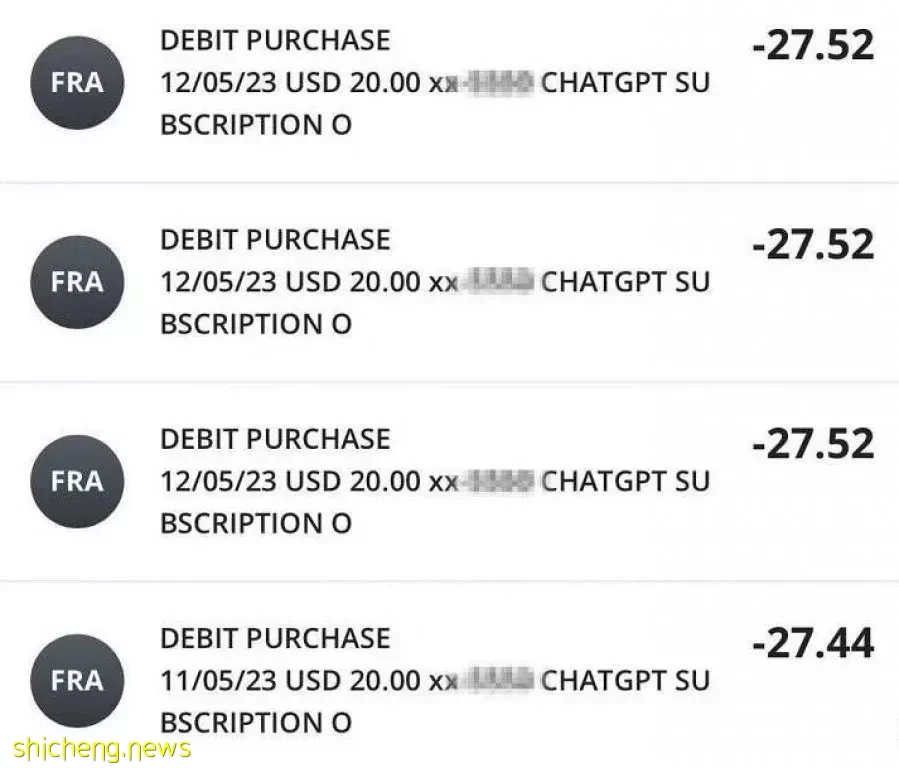Click the second DEBIT PURCHASE heading
Screen dimensions: 899x768
point(275,240)
